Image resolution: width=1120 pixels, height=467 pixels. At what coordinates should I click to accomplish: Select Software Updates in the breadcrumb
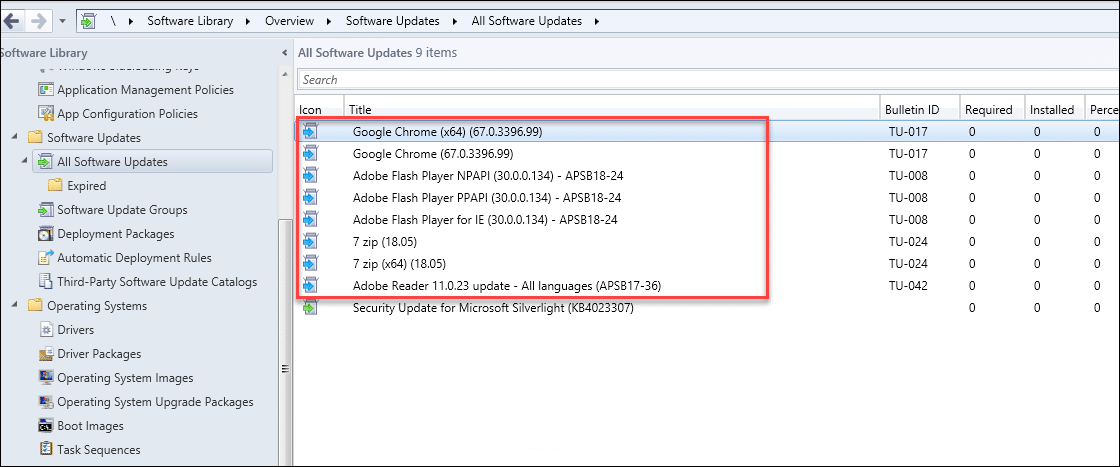pos(392,21)
